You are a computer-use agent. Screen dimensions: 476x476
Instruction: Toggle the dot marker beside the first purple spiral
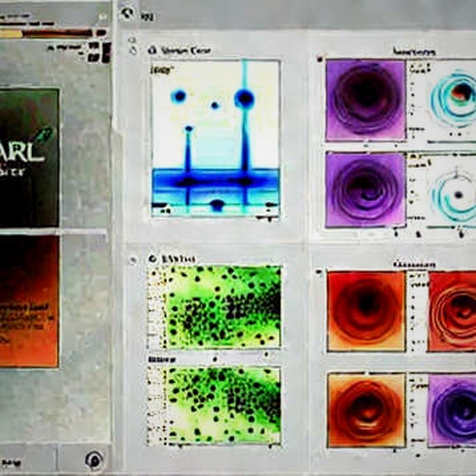coord(320,60)
